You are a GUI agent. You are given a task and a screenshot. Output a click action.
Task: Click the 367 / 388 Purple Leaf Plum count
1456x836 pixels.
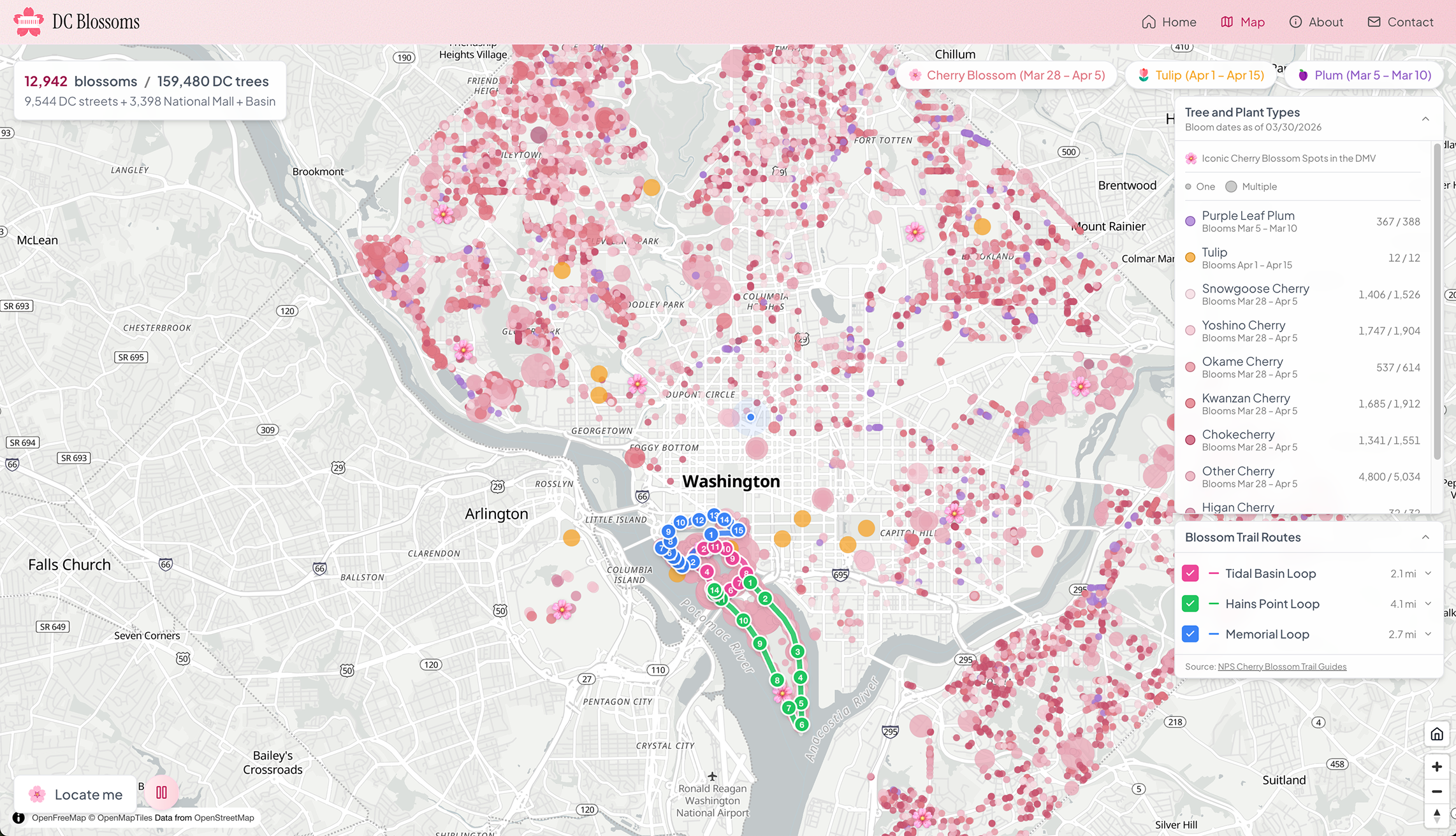[1398, 222]
